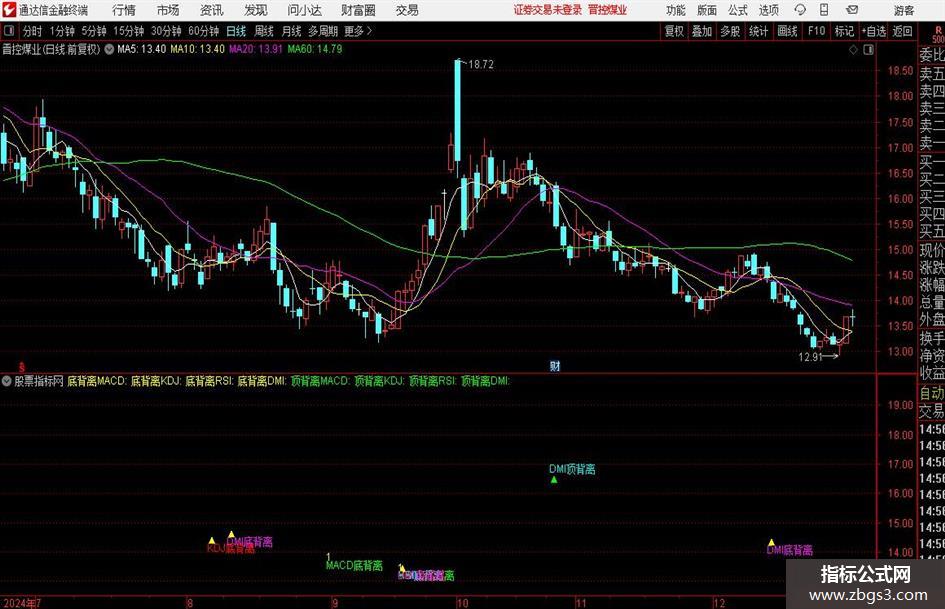This screenshot has width=945, height=609.
Task: Click the 返回 back button
Action: click(902, 31)
